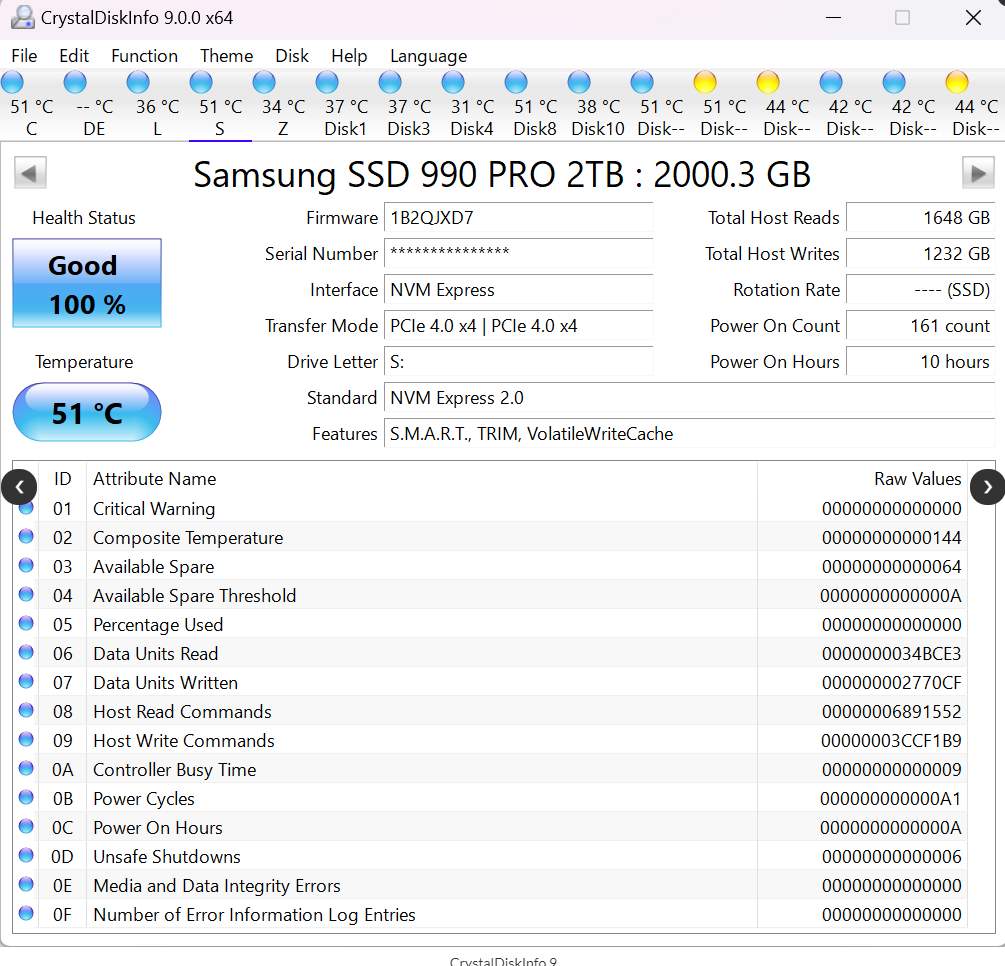Select the Controller Busy Time row

tap(490, 769)
